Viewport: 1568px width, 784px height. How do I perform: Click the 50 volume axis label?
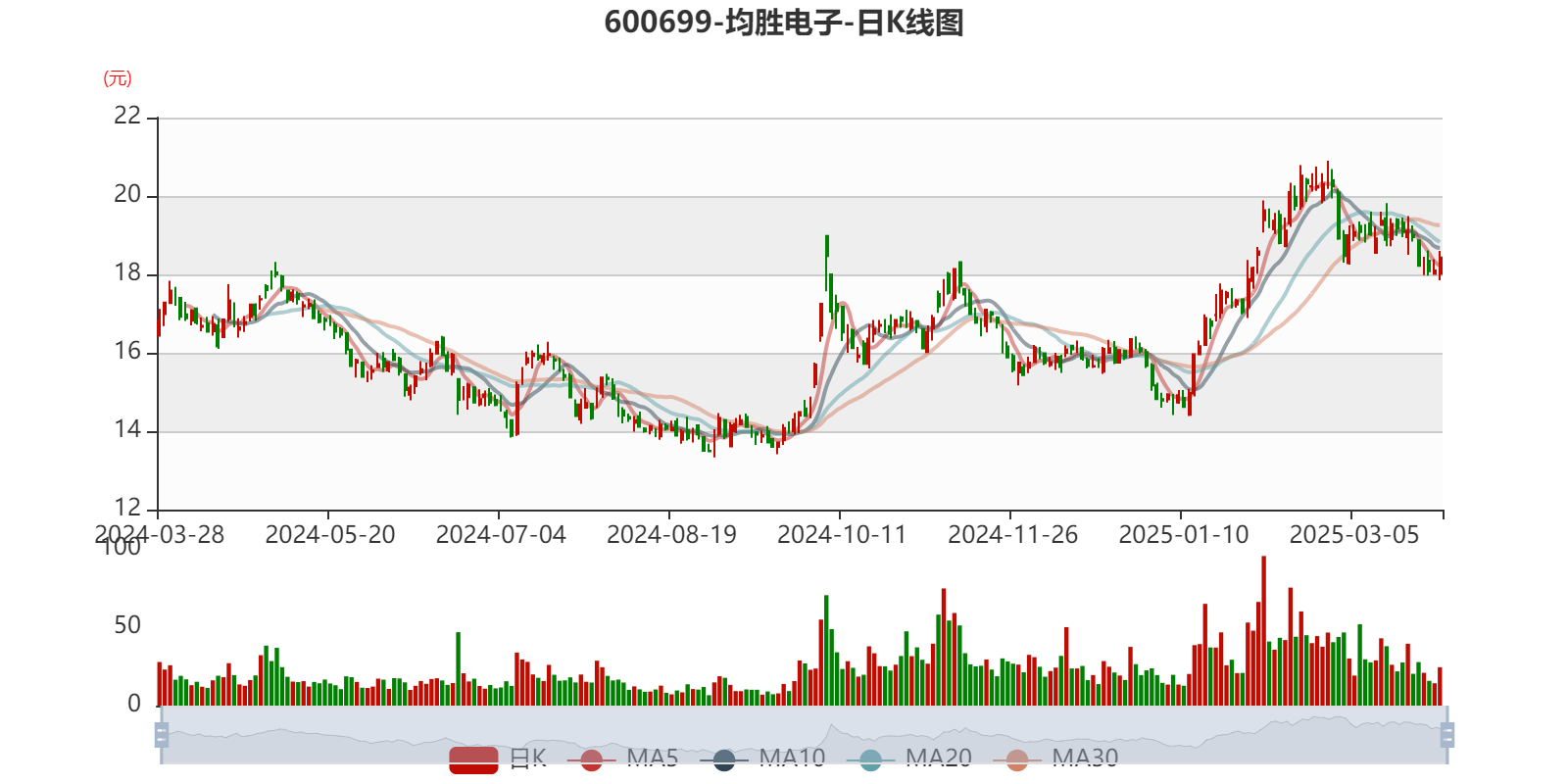pos(127,625)
